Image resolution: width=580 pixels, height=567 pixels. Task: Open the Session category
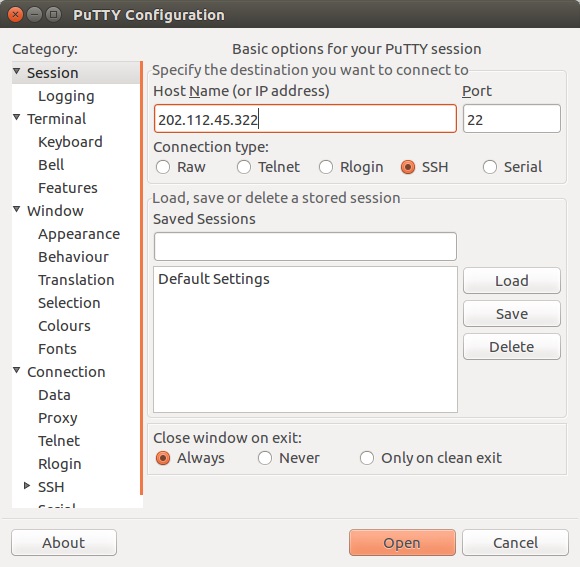53,73
